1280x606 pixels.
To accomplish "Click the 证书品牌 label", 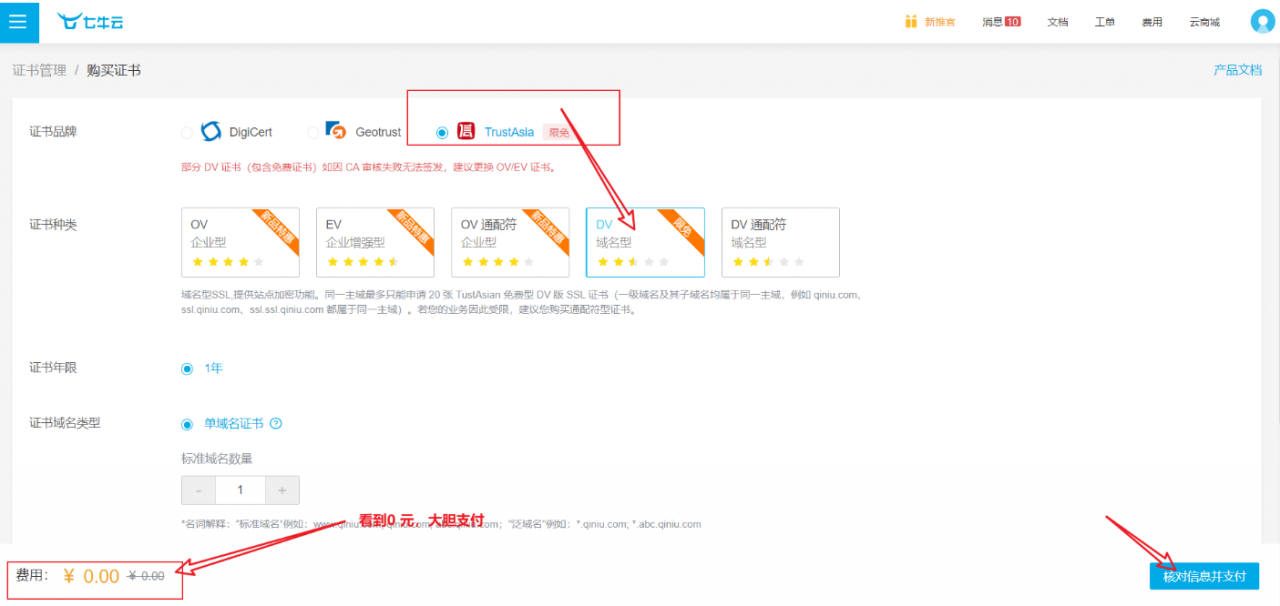I will (53, 132).
